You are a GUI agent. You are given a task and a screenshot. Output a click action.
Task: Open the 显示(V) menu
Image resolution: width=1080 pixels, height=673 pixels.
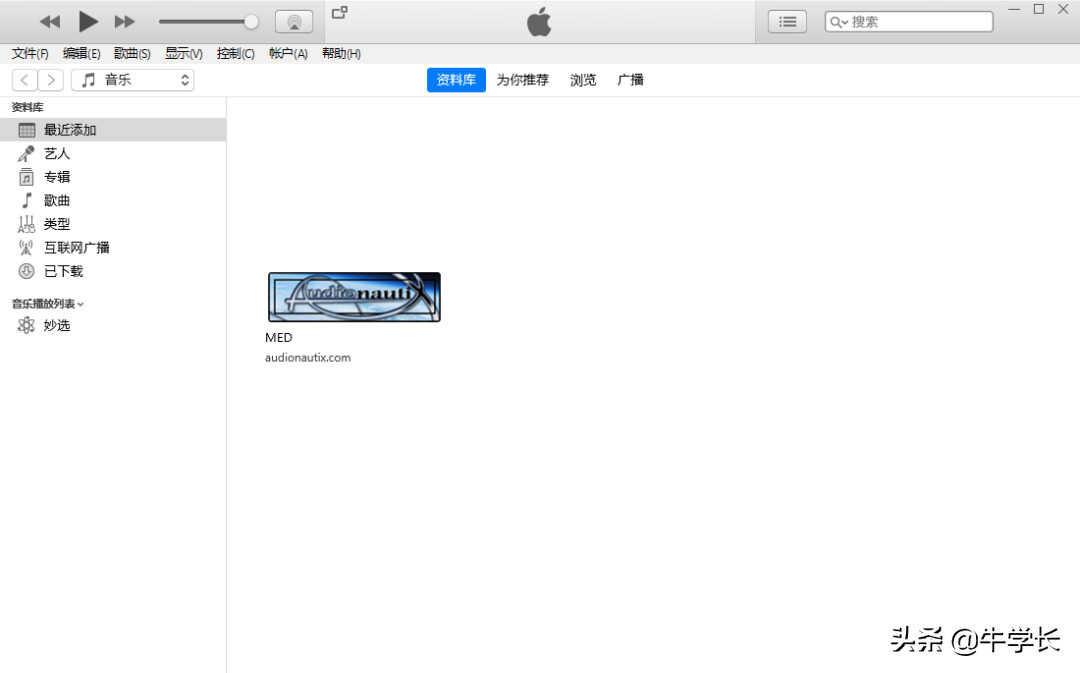coord(183,53)
